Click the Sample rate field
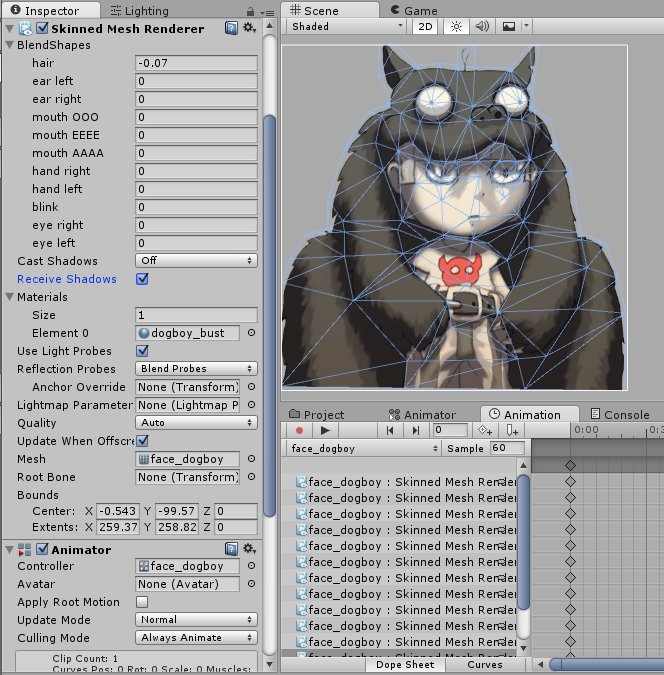Viewport: 664px width, 675px height. pos(507,448)
